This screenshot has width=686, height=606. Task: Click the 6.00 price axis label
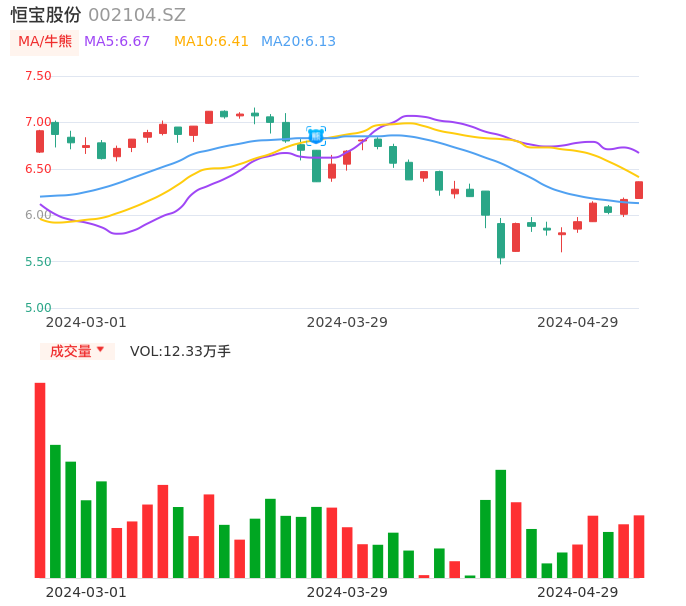pyautogui.click(x=38, y=215)
